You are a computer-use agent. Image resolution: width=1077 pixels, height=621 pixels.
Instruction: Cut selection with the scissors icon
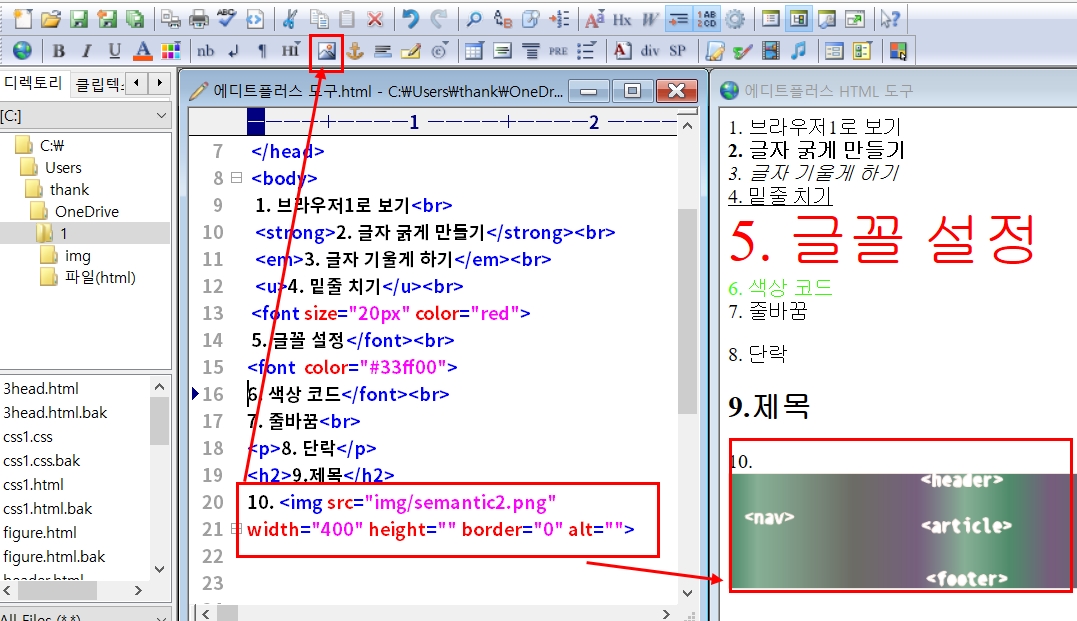290,19
